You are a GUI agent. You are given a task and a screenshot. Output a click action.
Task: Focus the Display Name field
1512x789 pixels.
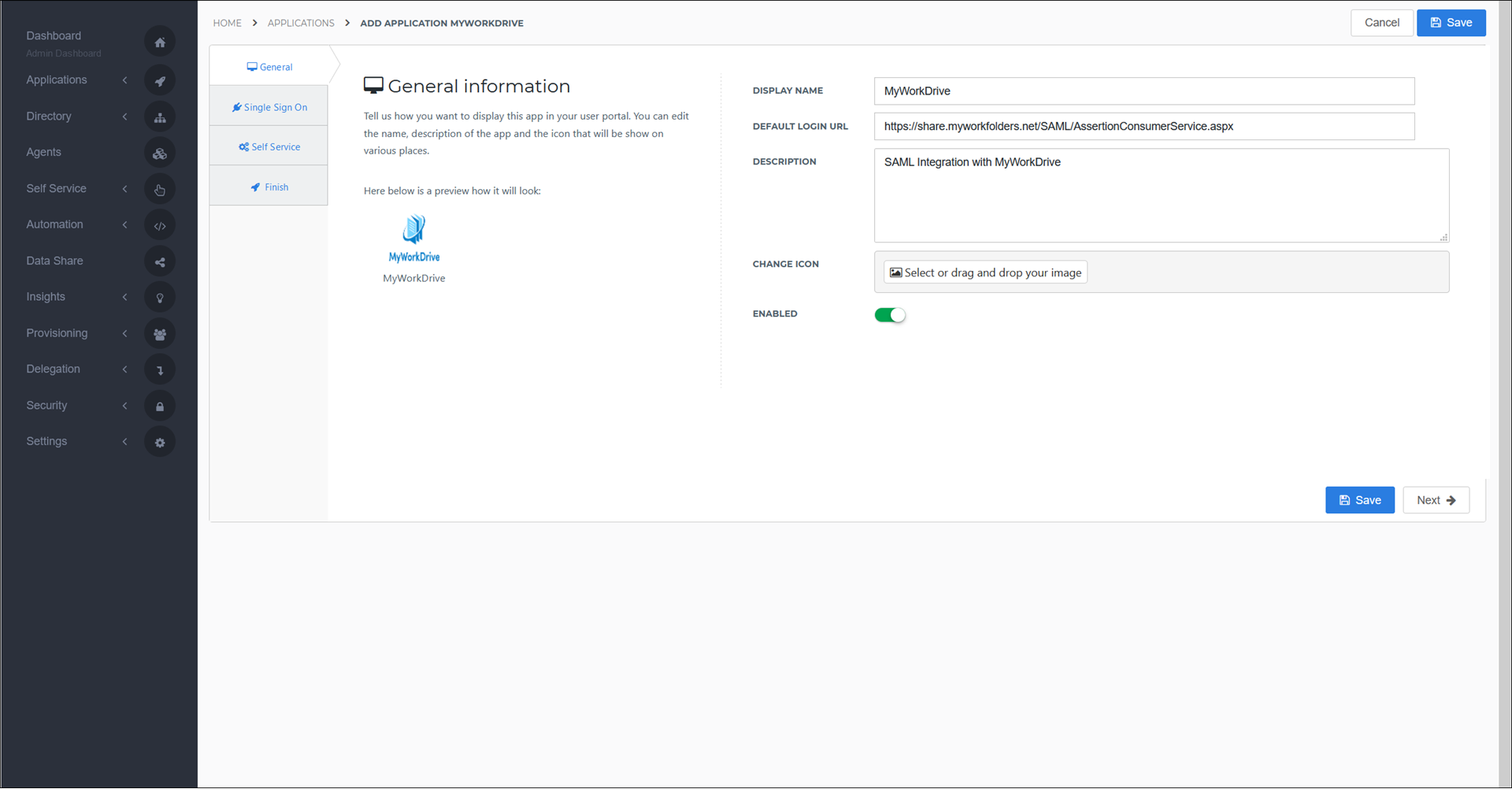pyautogui.click(x=1144, y=91)
